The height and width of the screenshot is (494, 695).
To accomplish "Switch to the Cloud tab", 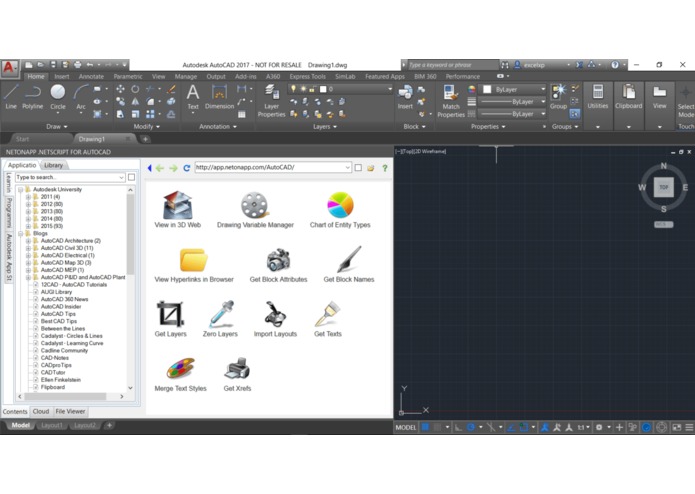I will [41, 412].
